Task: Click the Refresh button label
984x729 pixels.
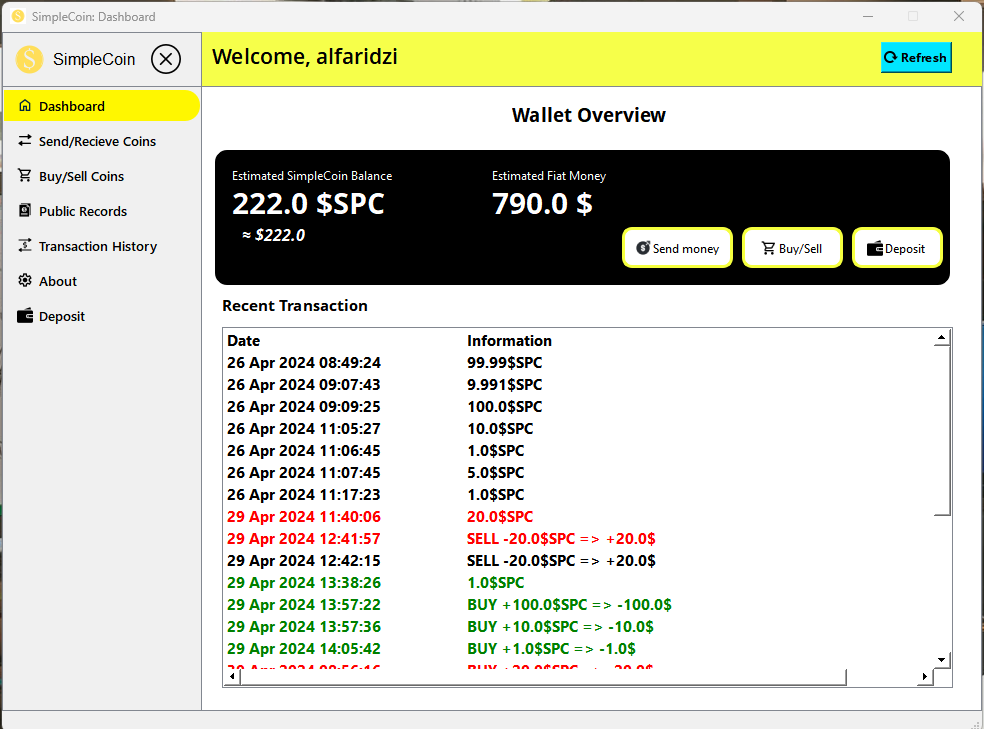Action: click(x=923, y=58)
